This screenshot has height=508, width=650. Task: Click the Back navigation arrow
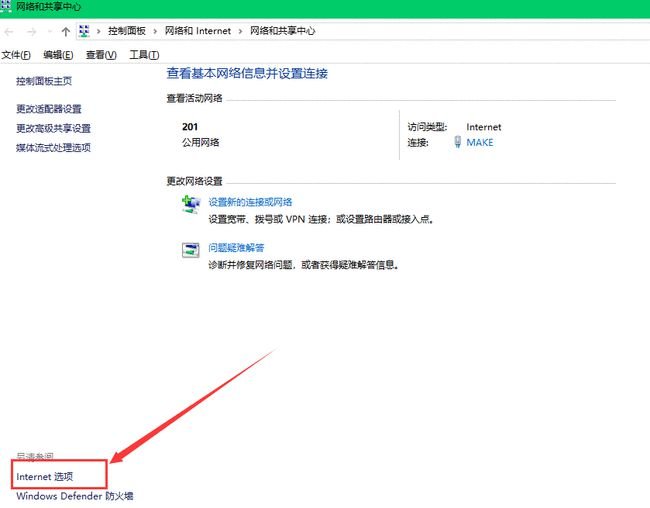(8, 32)
